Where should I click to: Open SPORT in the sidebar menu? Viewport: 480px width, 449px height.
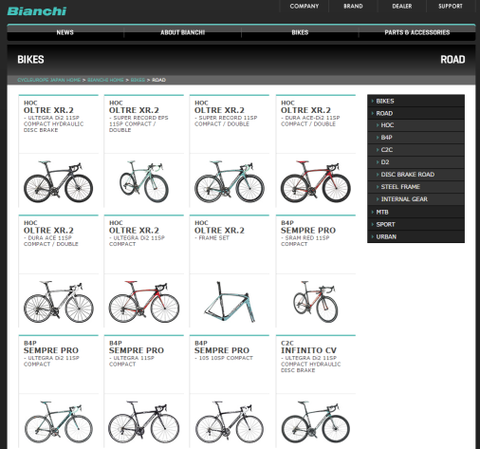[x=416, y=224]
